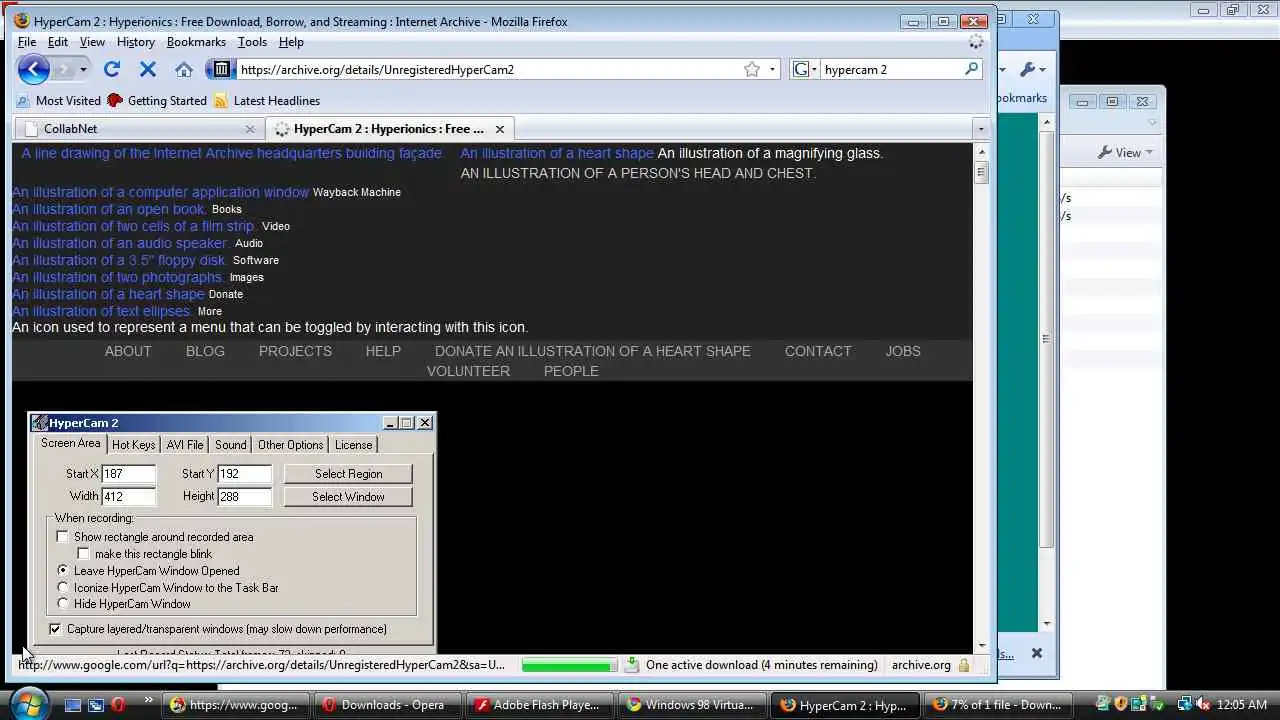Click the wrench View icon in background window
Viewport: 1280px width, 720px height.
tap(1105, 153)
